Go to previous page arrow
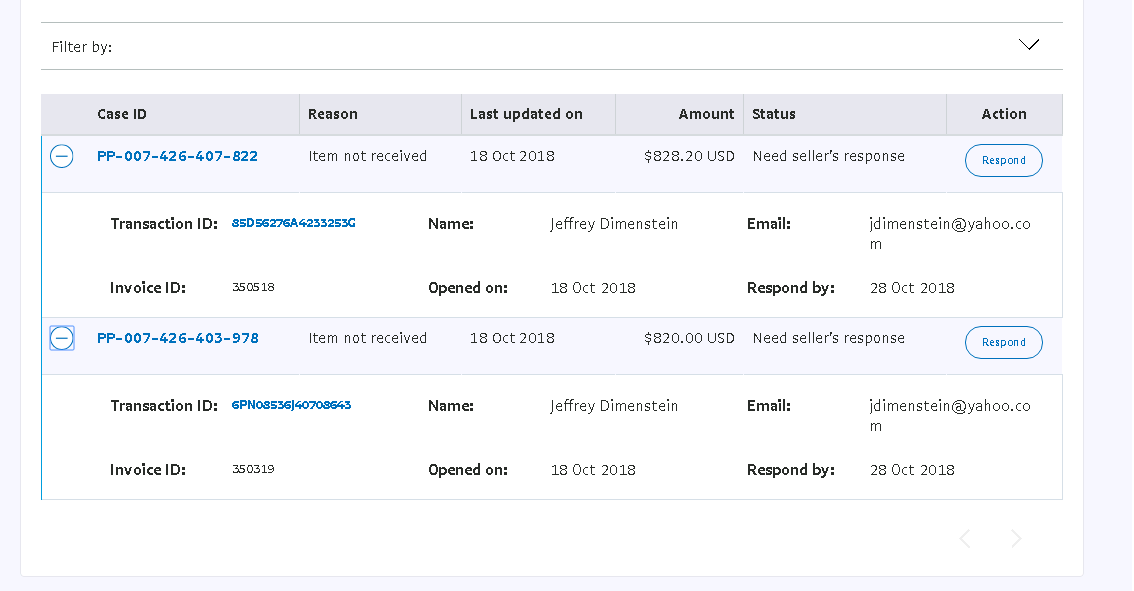This screenshot has width=1134, height=591. (965, 539)
